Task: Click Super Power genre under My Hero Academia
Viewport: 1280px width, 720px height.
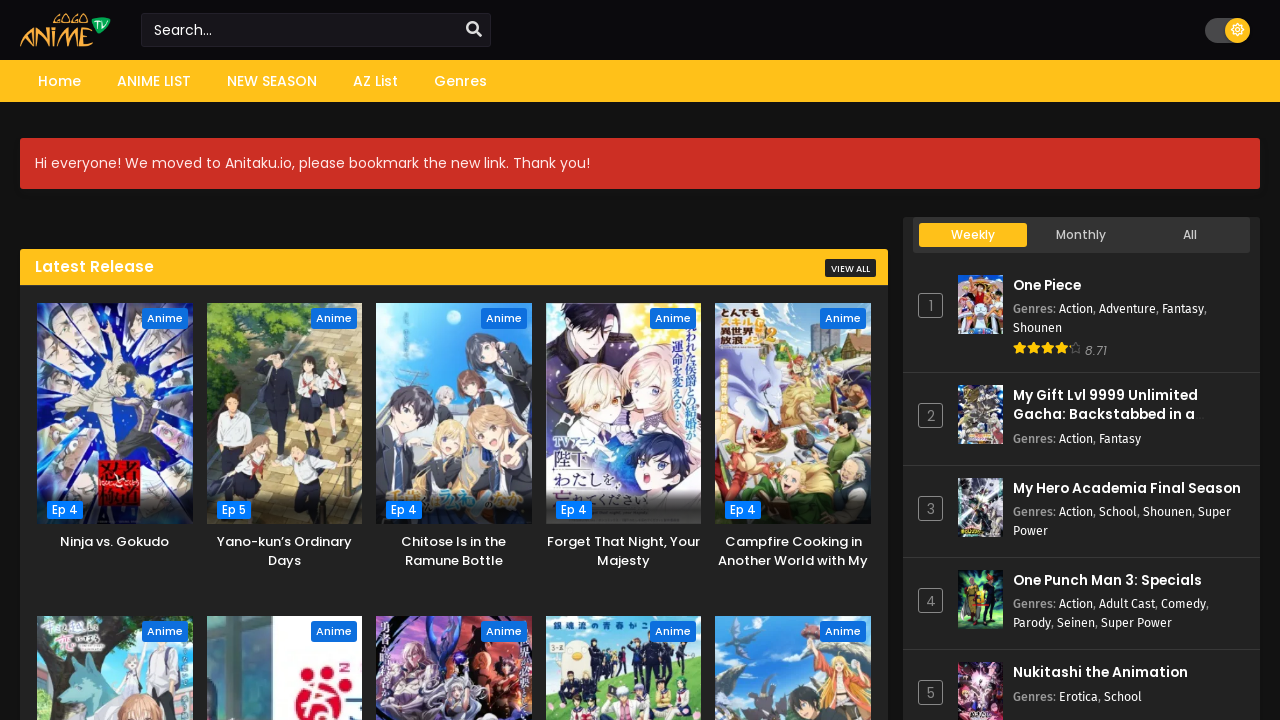Action: point(1122,521)
